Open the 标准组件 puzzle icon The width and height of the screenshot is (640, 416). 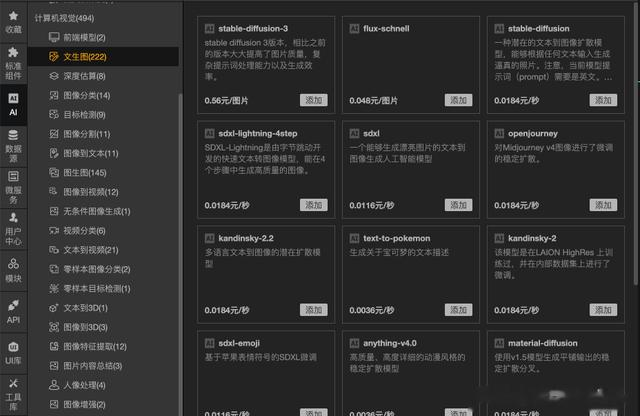click(13, 52)
